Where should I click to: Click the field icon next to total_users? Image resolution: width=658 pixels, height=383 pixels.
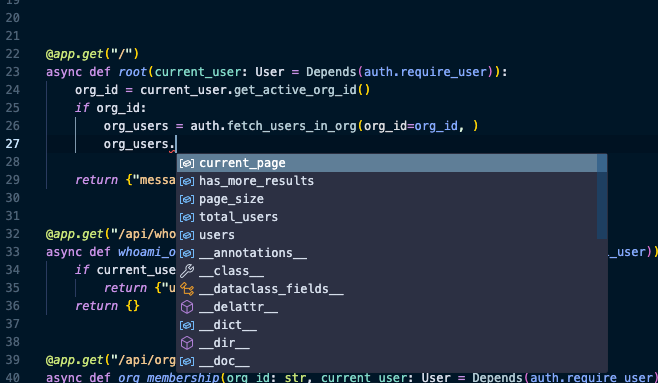(x=187, y=217)
